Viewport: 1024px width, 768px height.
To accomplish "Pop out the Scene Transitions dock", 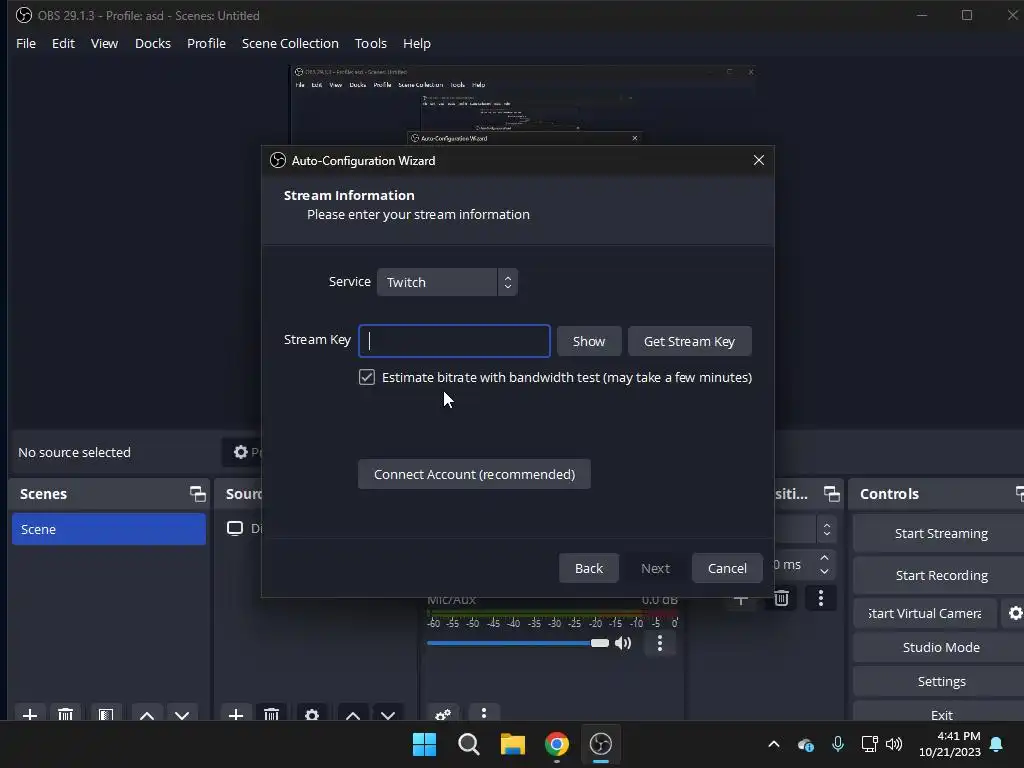I will coord(831,494).
